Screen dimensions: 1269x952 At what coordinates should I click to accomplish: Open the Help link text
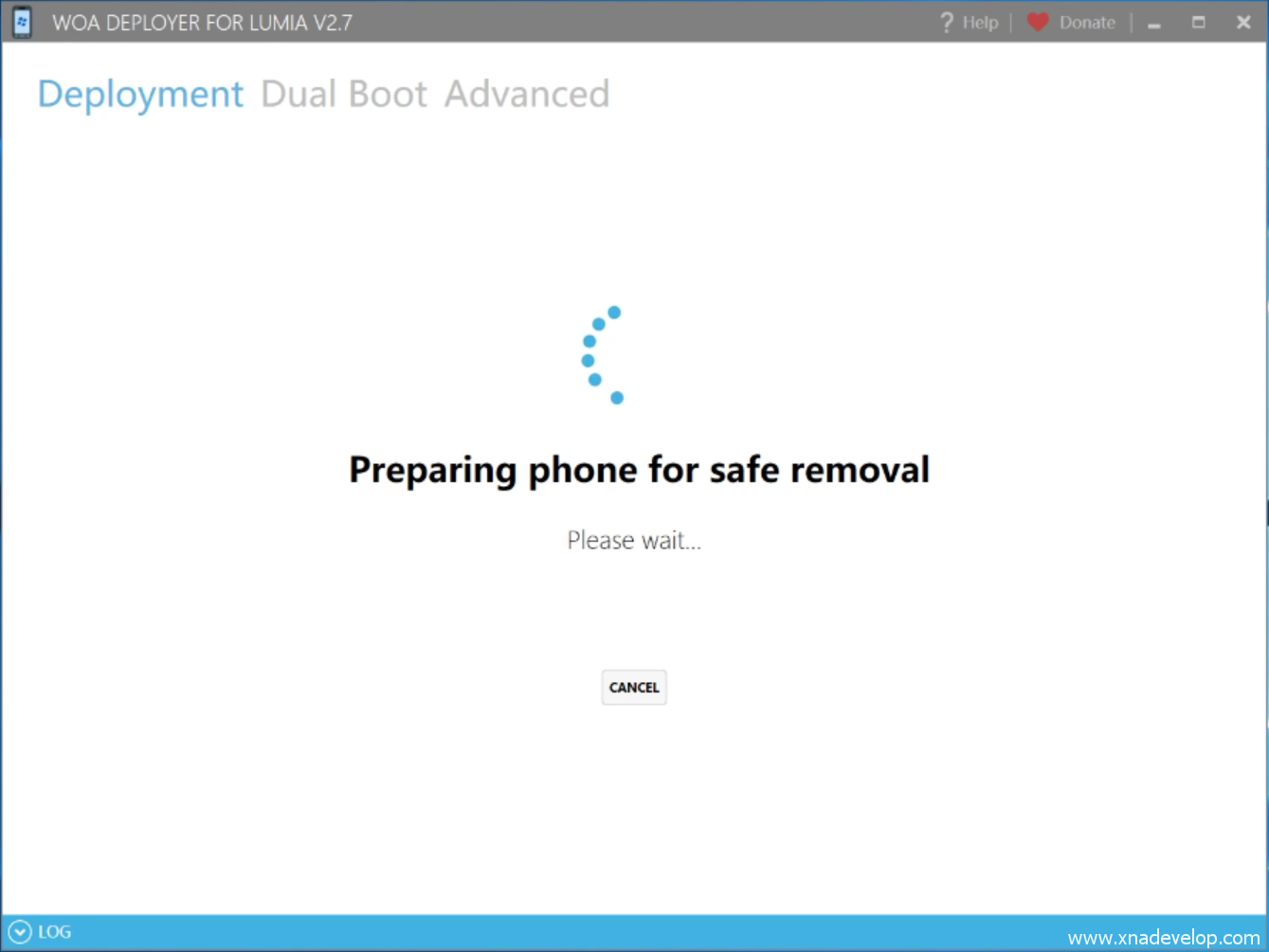click(980, 23)
